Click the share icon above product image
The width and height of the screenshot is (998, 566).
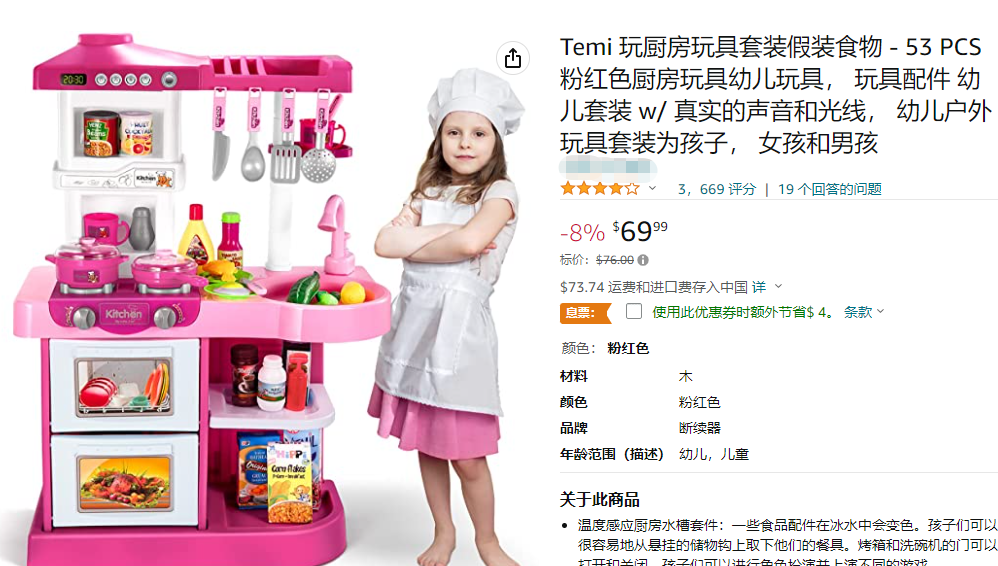[512, 59]
